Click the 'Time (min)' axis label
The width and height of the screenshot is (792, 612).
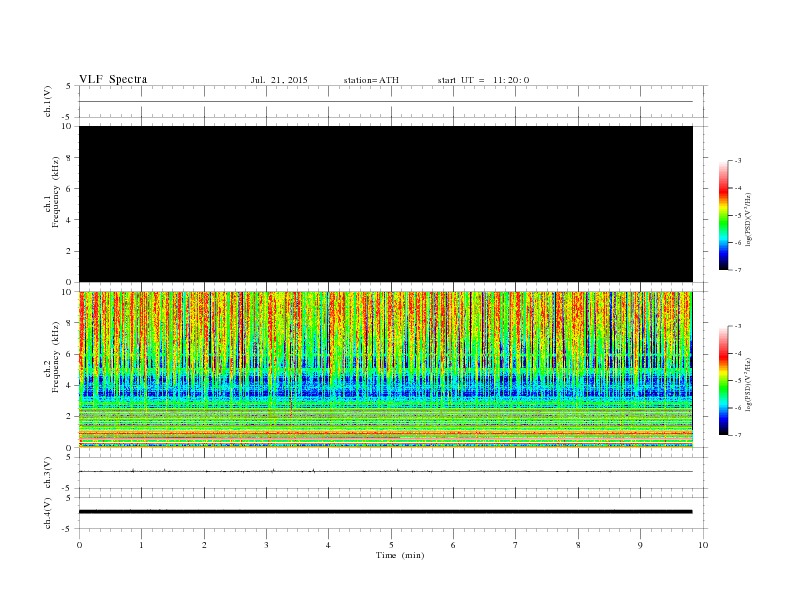point(400,555)
